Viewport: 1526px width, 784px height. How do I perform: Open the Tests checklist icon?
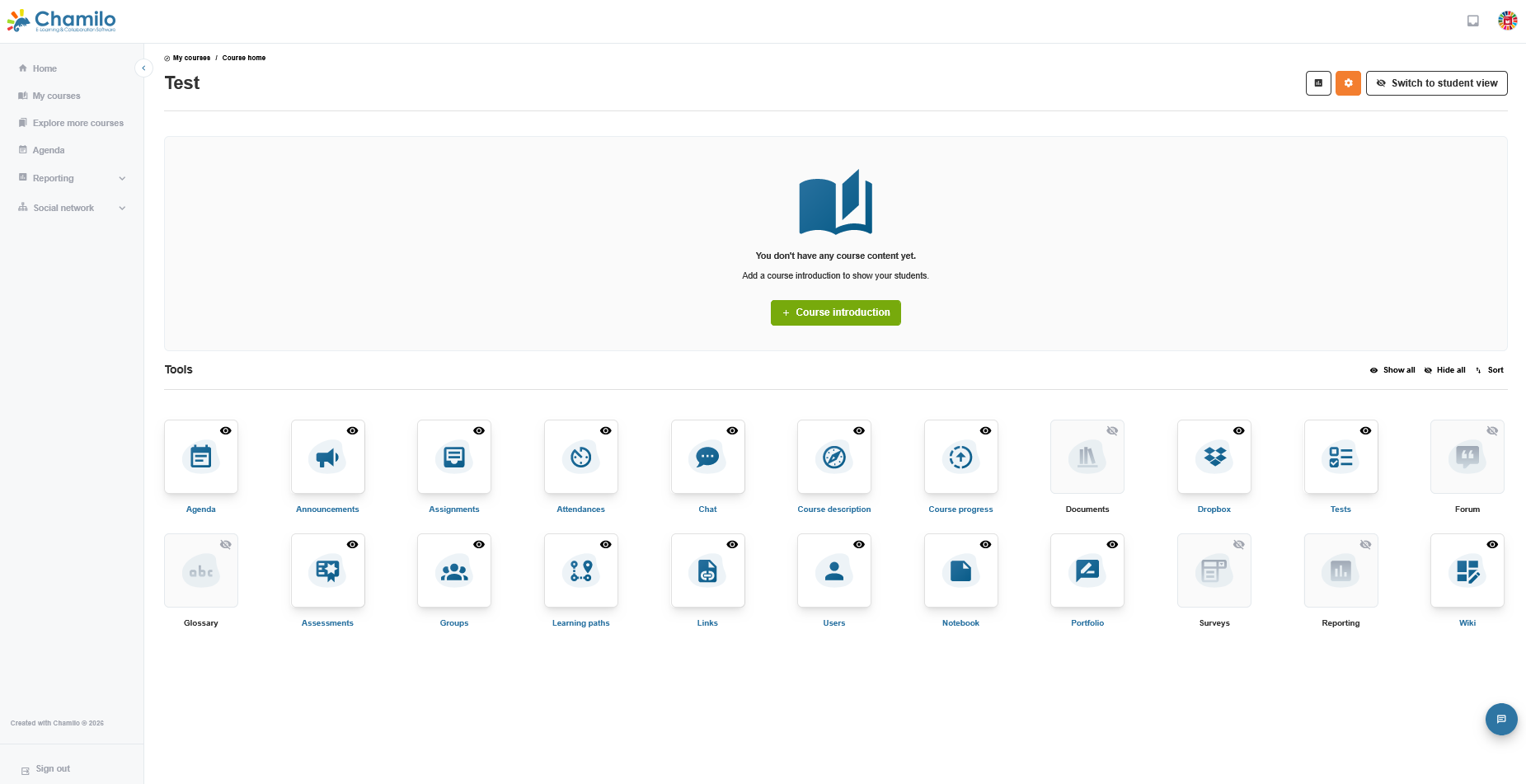tap(1341, 457)
